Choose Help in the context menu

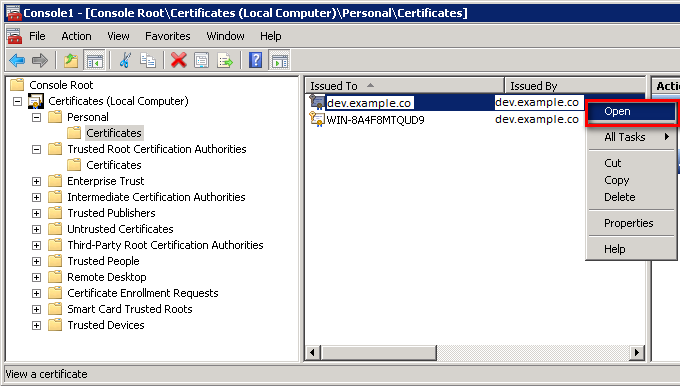click(632, 249)
